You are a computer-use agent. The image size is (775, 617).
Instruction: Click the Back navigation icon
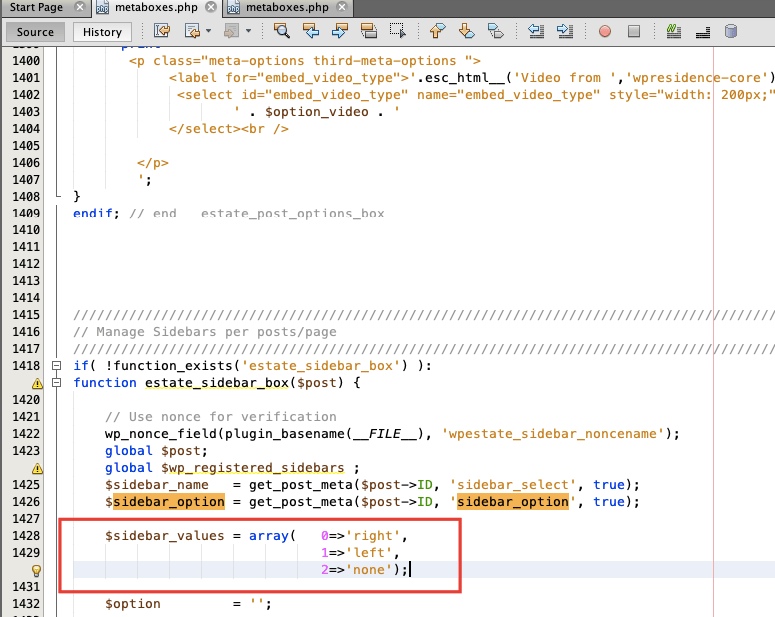(x=192, y=31)
